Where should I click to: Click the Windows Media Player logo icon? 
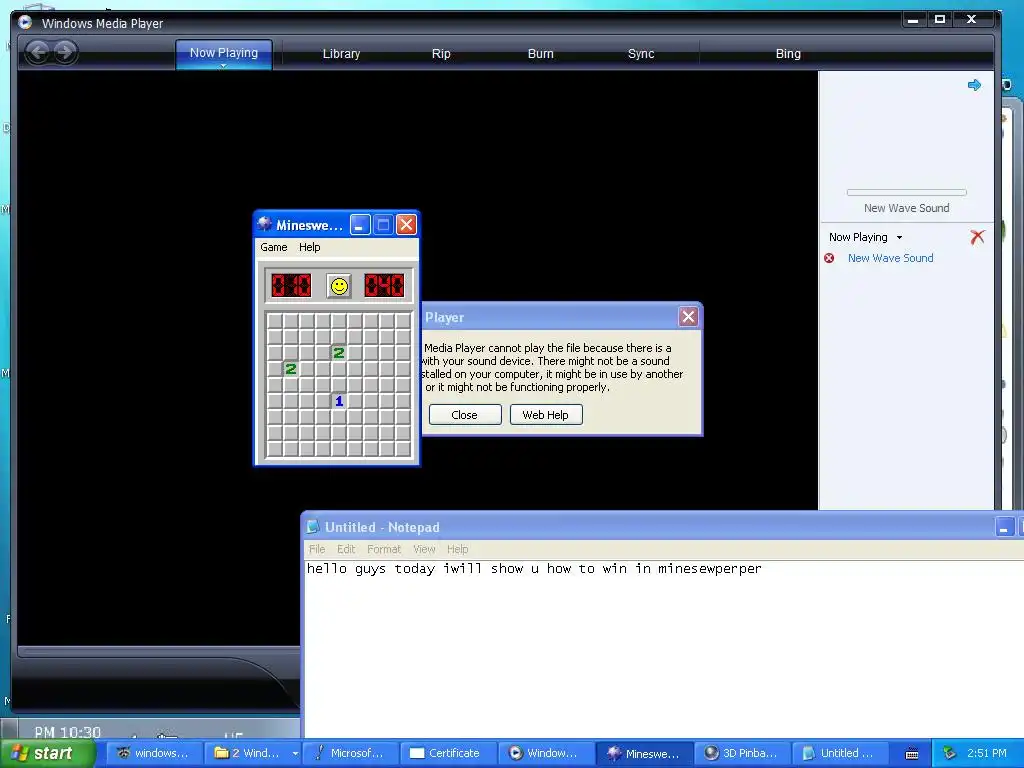(x=25, y=23)
